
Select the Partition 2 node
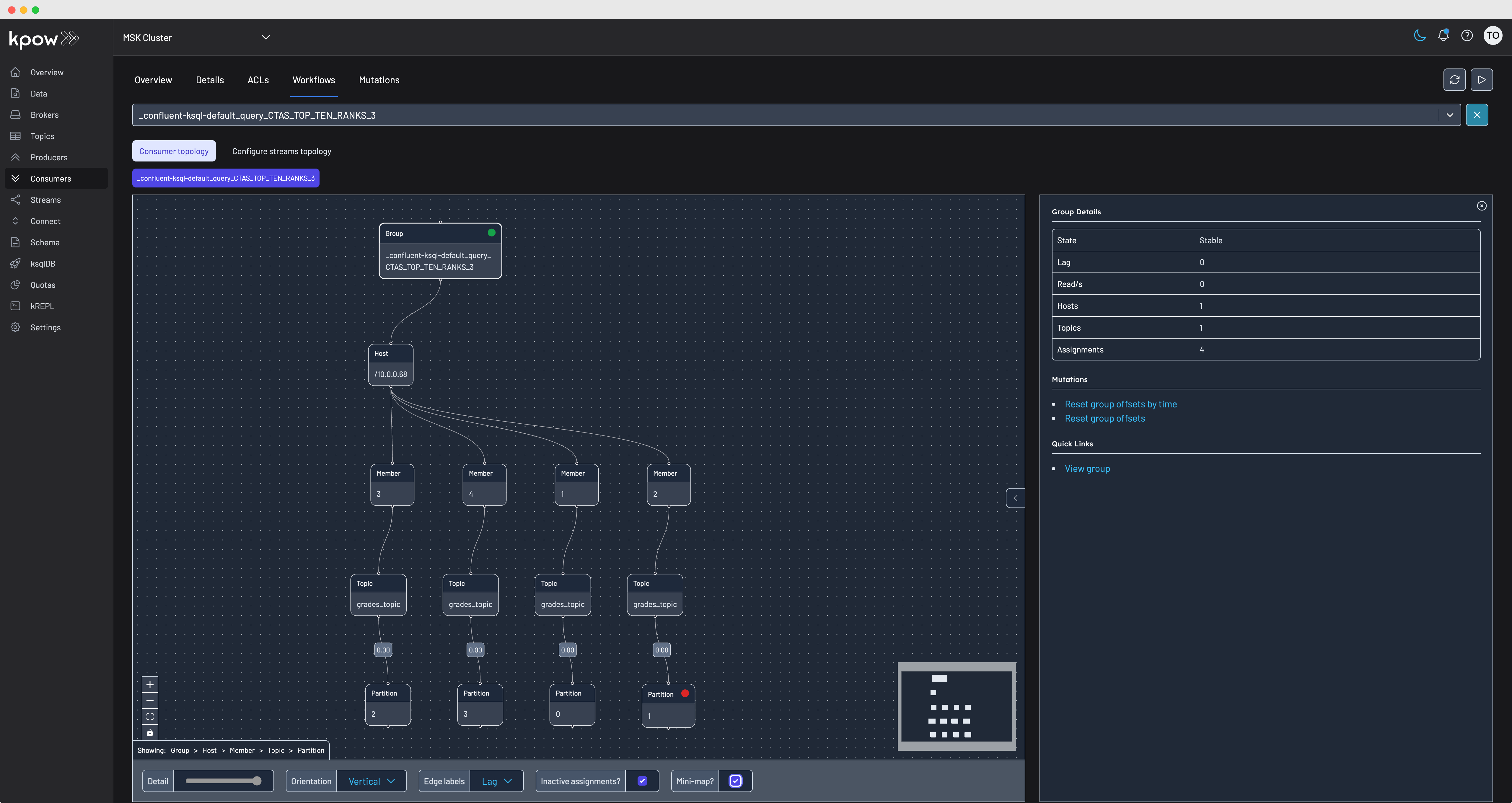(388, 705)
